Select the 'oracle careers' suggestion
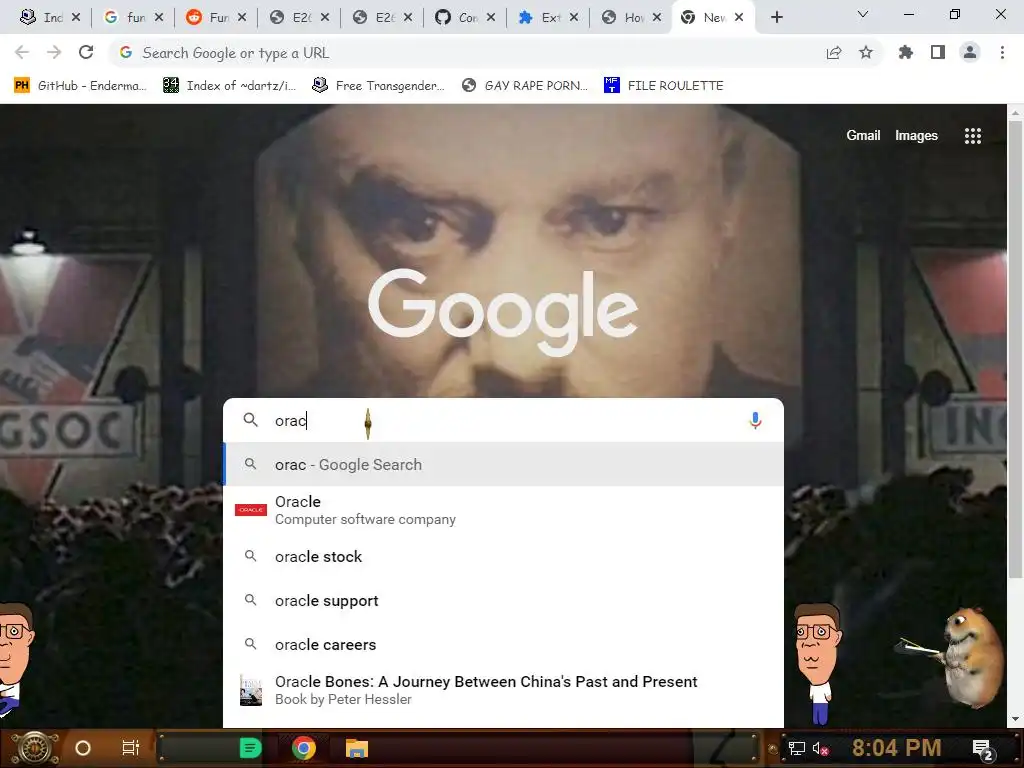 (503, 645)
